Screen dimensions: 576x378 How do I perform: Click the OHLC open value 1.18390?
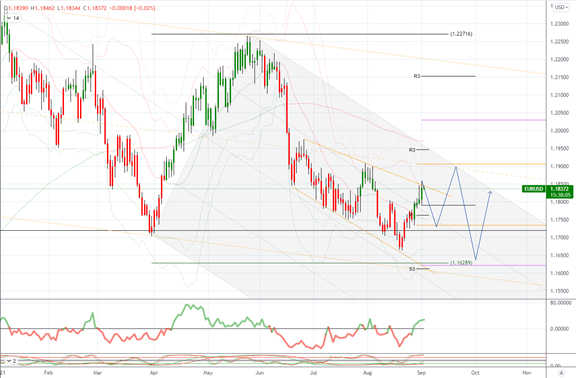click(x=17, y=8)
